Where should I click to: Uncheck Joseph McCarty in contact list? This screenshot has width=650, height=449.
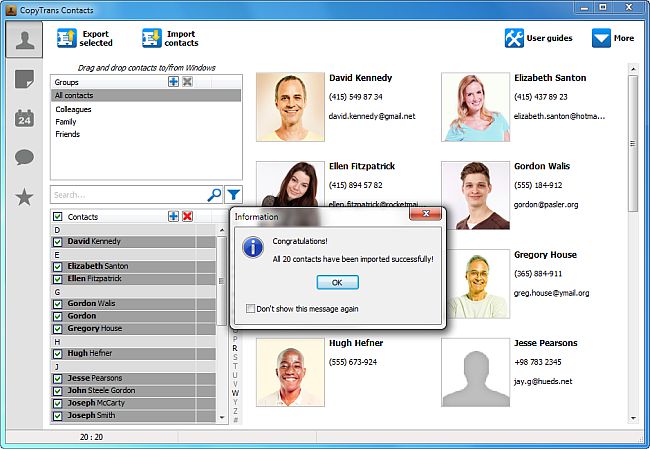click(x=58, y=403)
